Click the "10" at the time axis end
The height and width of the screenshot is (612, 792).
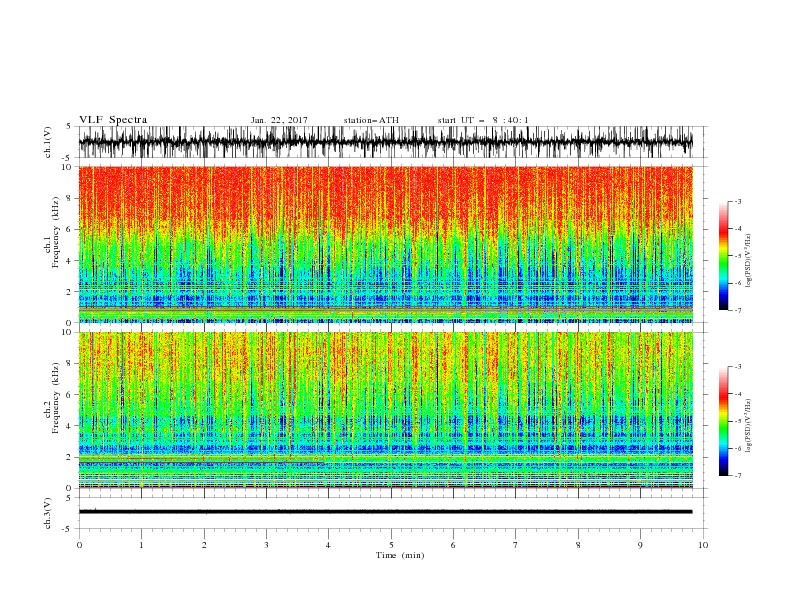click(x=703, y=545)
